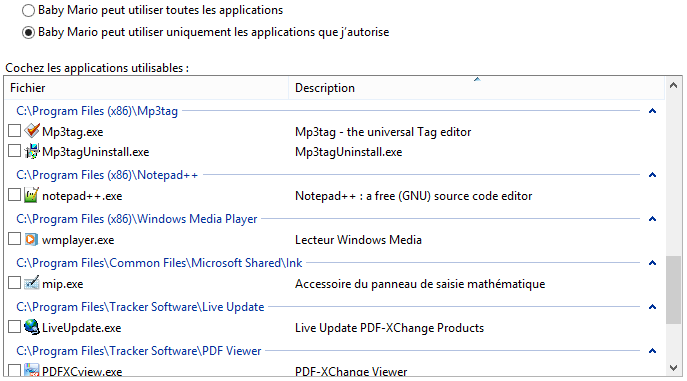Click the LiveUpdate.exe globe icon
The height and width of the screenshot is (381, 687).
point(32,327)
